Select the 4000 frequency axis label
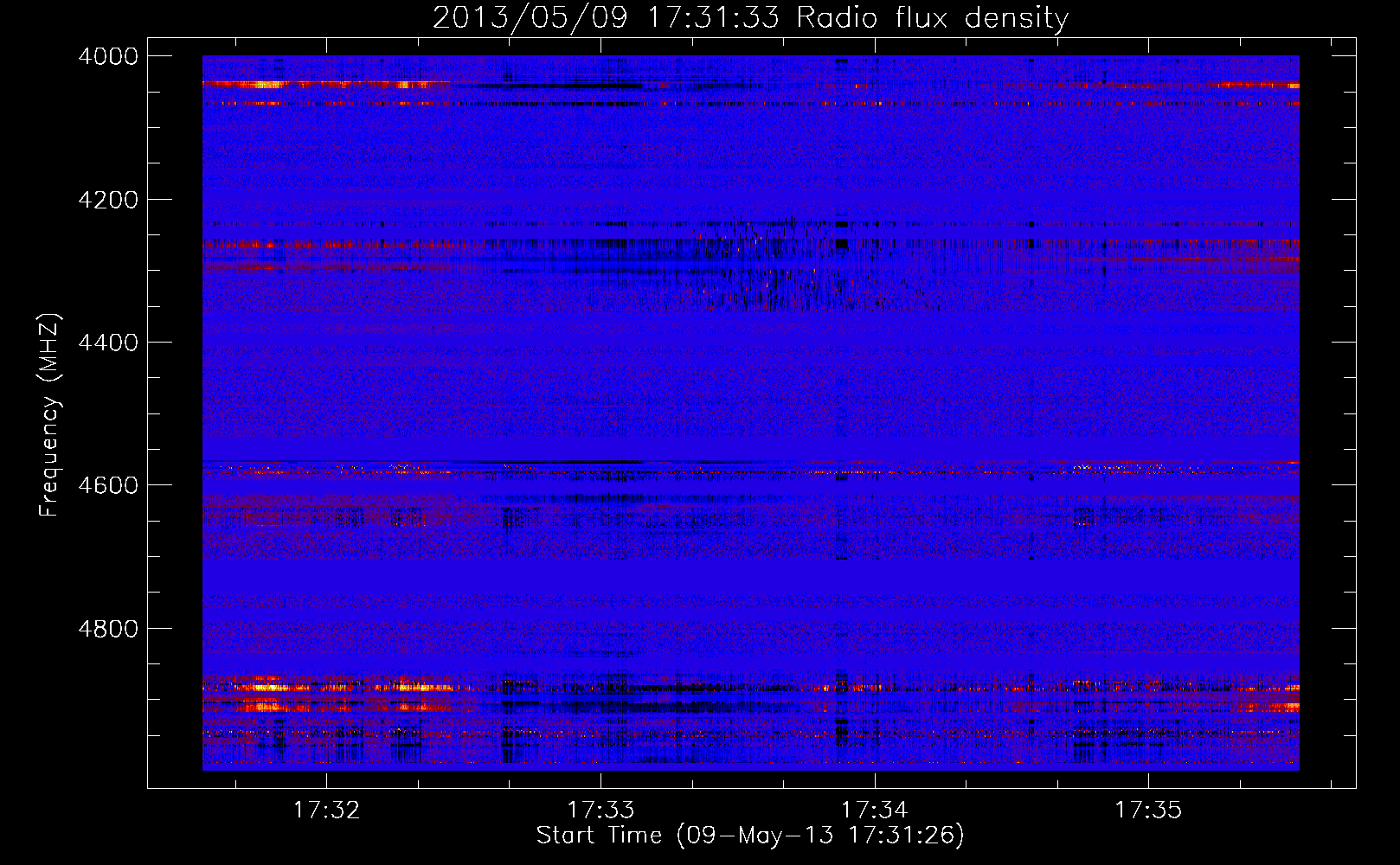Image resolution: width=1400 pixels, height=865 pixels. 108,56
